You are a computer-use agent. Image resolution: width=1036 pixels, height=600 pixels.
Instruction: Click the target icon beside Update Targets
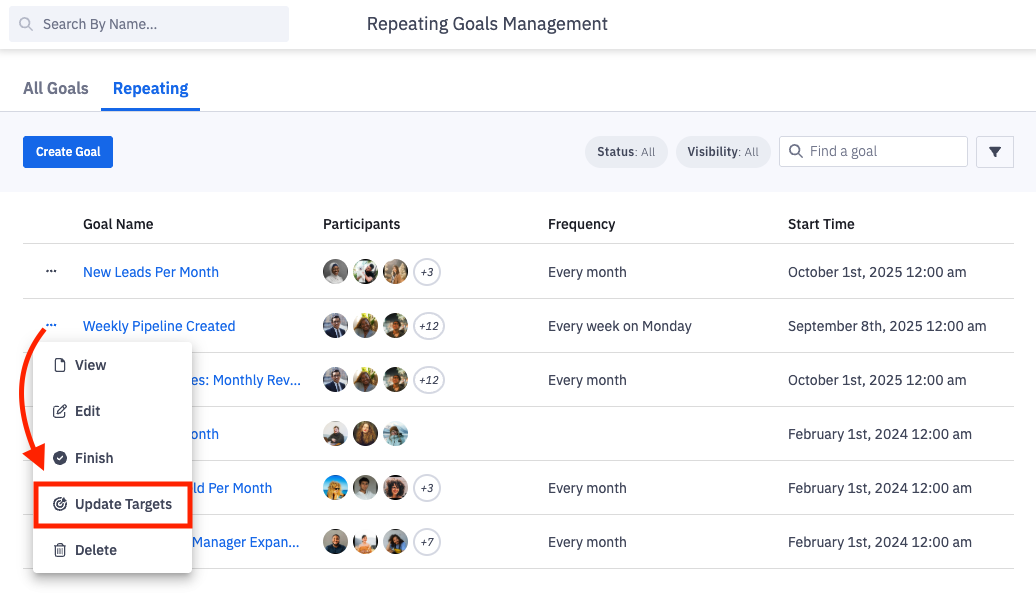[x=60, y=504]
